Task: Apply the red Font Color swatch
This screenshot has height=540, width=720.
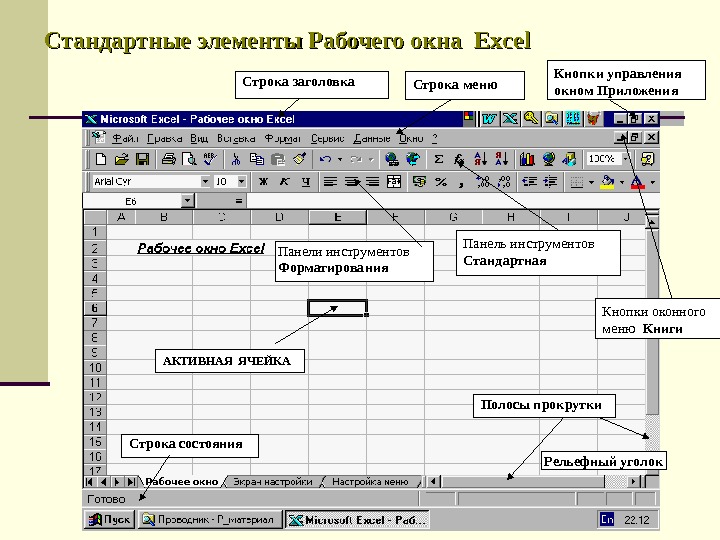Action: click(x=638, y=182)
